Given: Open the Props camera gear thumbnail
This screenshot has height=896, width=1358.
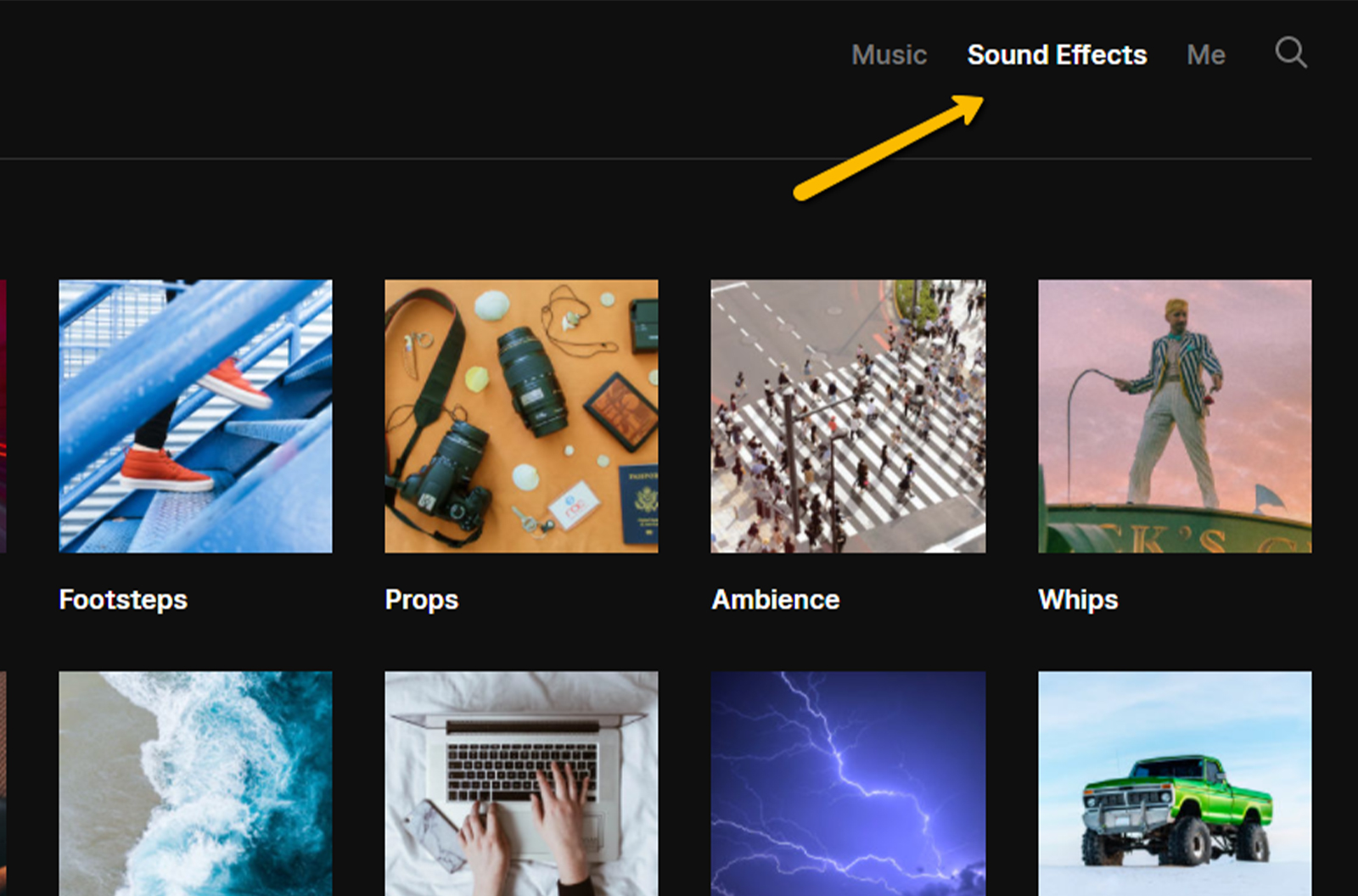Looking at the screenshot, I should point(521,416).
